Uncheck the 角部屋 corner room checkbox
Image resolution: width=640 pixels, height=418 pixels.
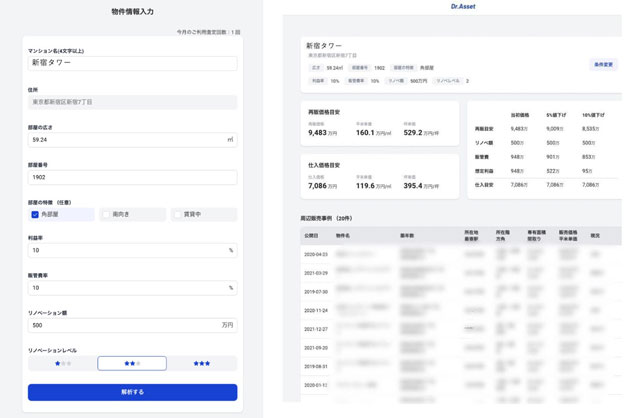[35, 214]
